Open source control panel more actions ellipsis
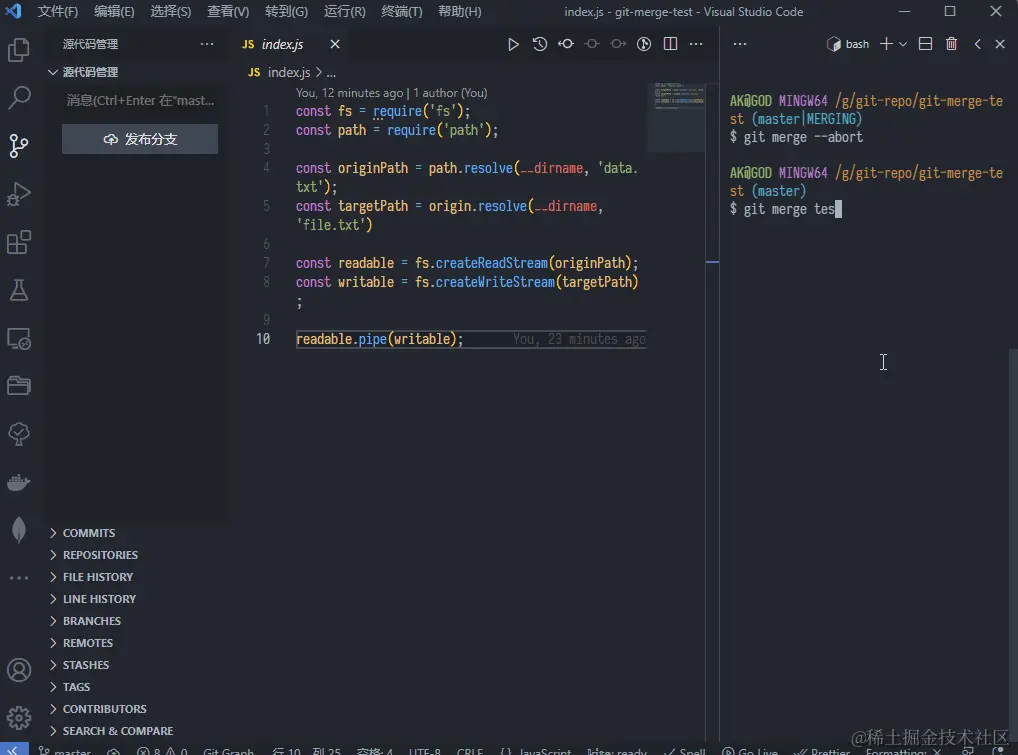The width and height of the screenshot is (1018, 755). tap(207, 44)
